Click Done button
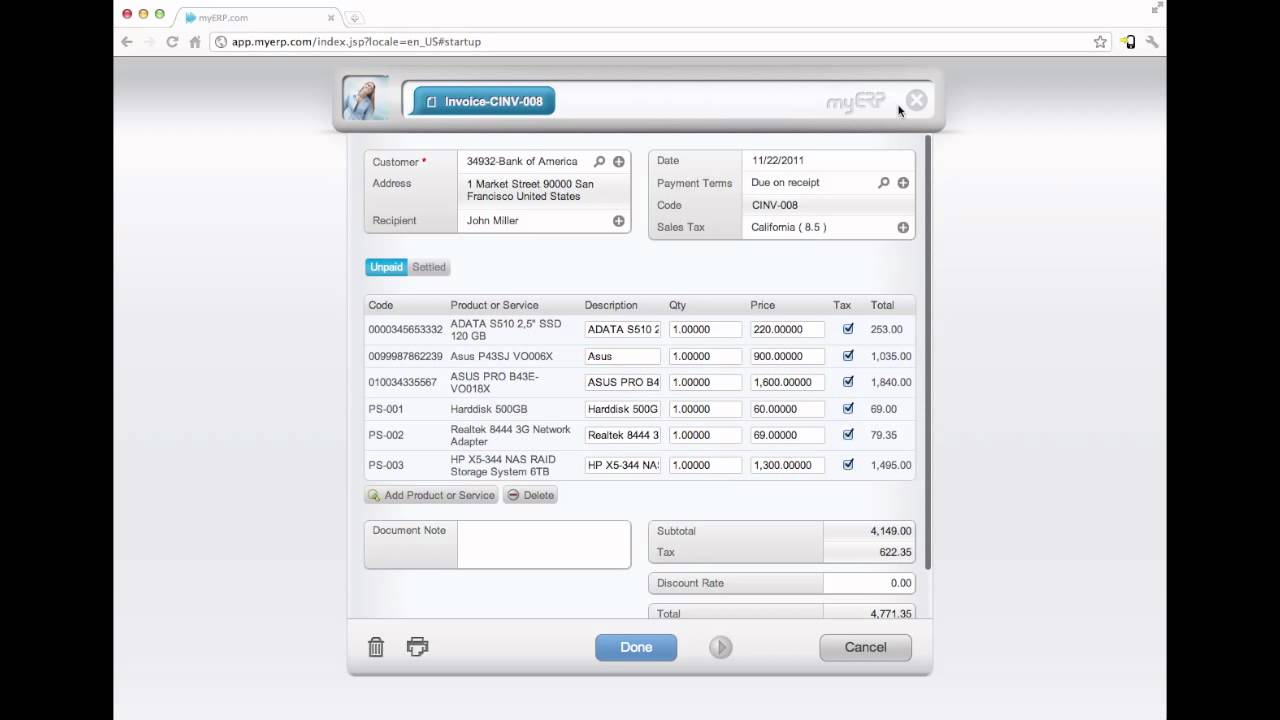1280x720 pixels. (636, 647)
